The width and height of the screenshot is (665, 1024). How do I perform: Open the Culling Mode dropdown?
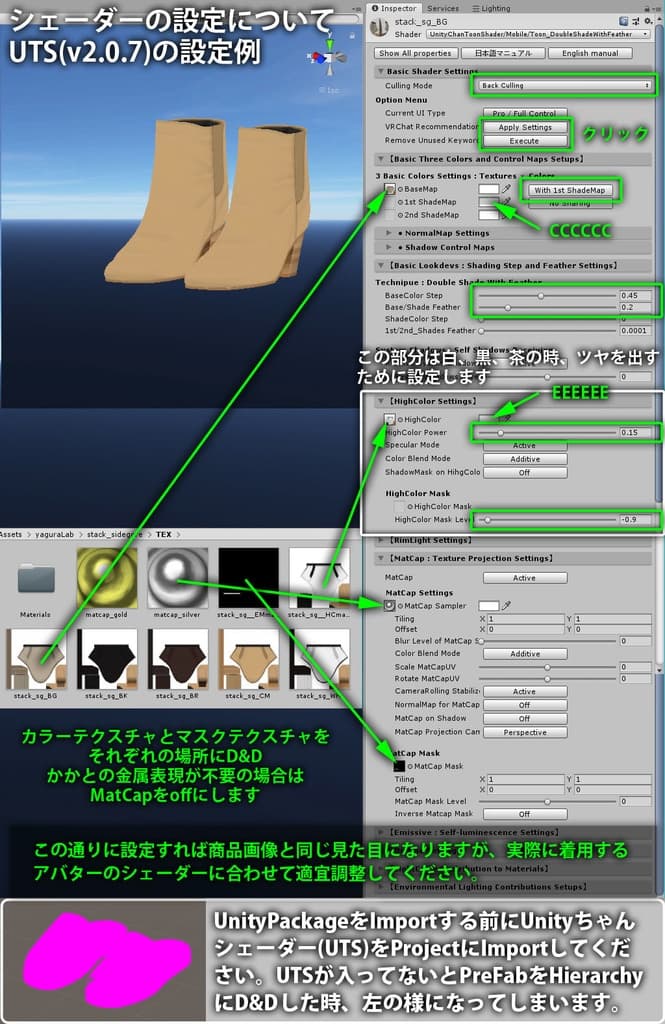(x=564, y=86)
